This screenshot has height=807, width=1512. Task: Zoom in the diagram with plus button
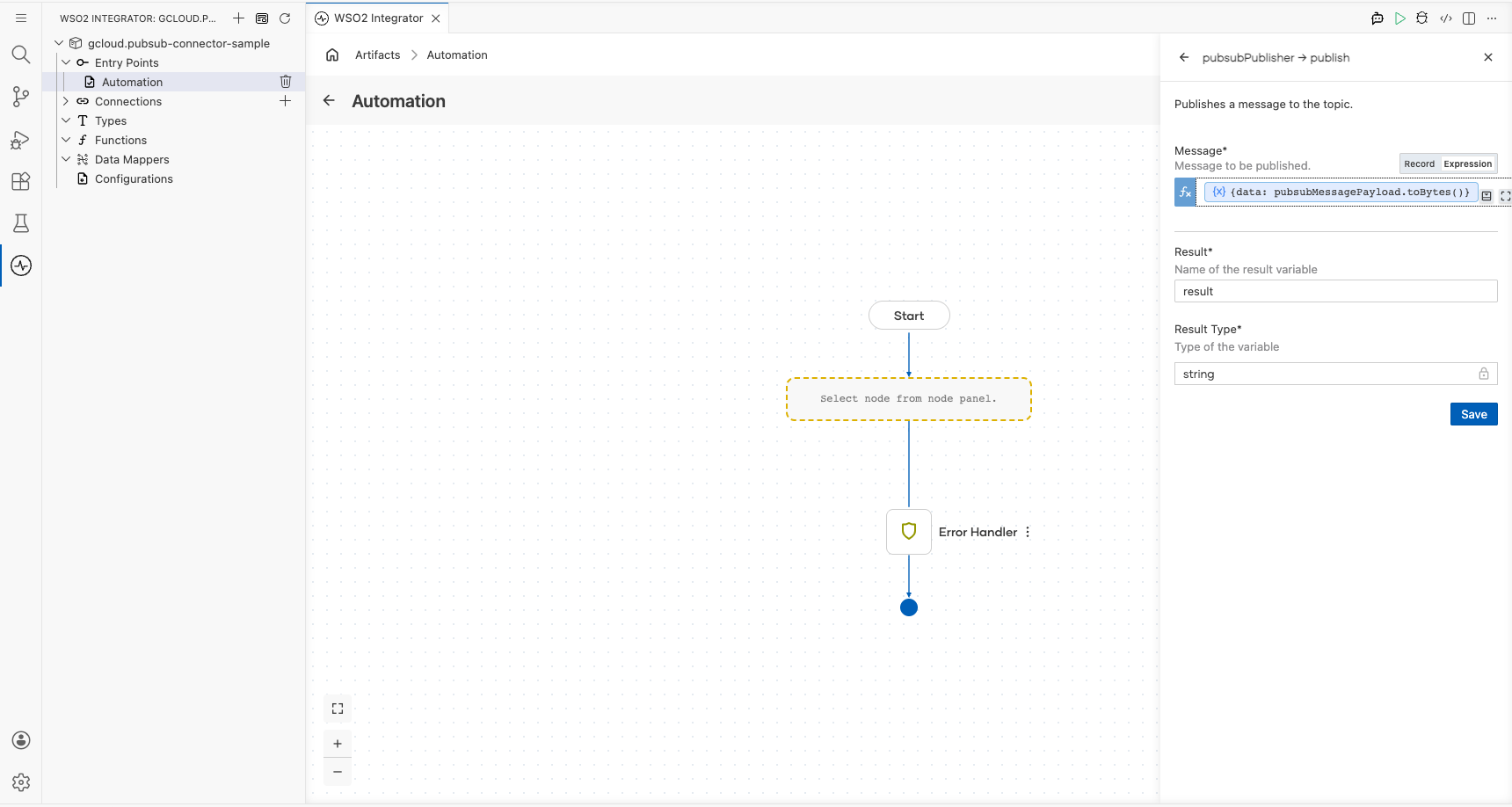338,744
